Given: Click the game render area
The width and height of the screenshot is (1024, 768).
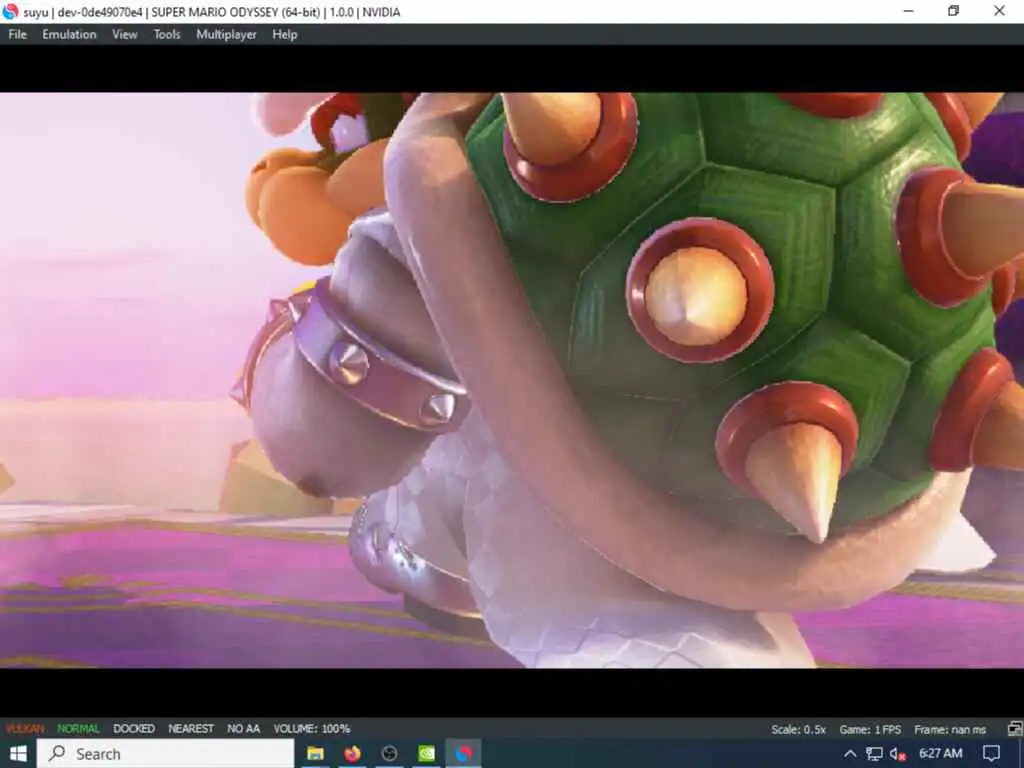Looking at the screenshot, I should [512, 380].
